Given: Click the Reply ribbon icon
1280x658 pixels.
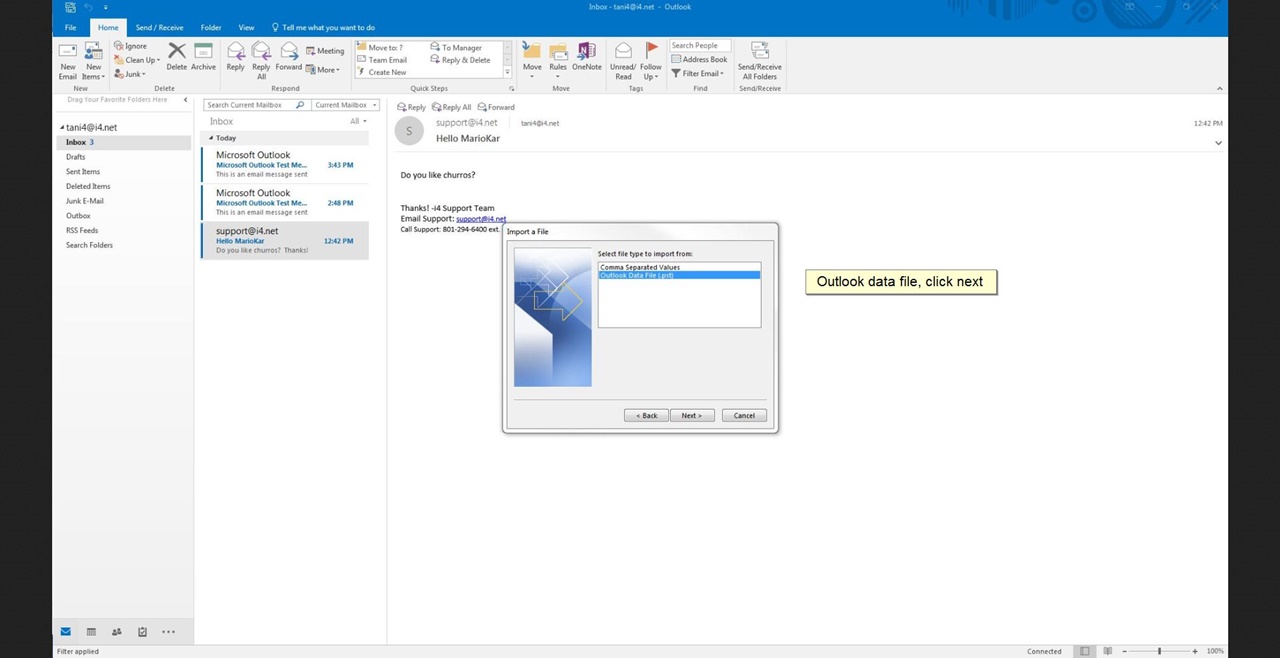Looking at the screenshot, I should click(235, 57).
